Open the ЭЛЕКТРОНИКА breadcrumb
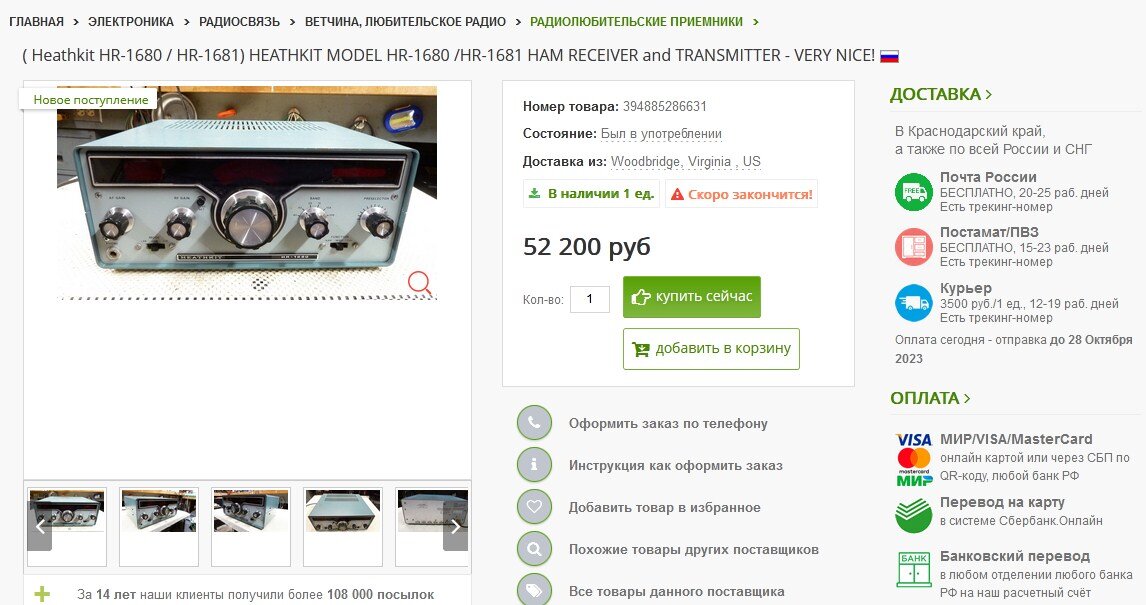This screenshot has height=605, width=1146. [x=131, y=22]
